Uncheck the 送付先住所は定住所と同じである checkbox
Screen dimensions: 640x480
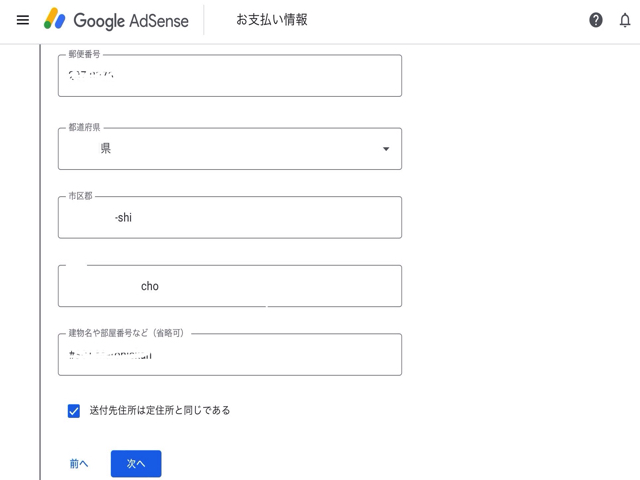coord(74,411)
